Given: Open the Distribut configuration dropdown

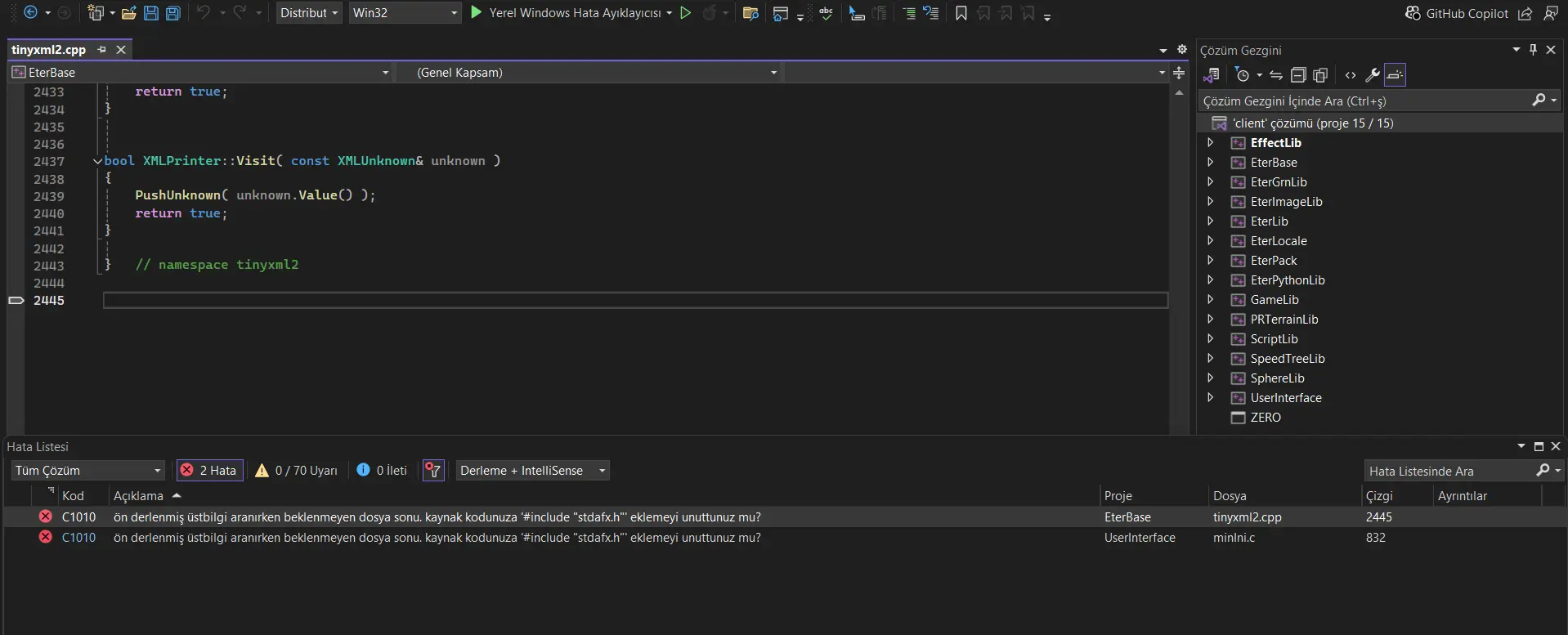Looking at the screenshot, I should 309,13.
